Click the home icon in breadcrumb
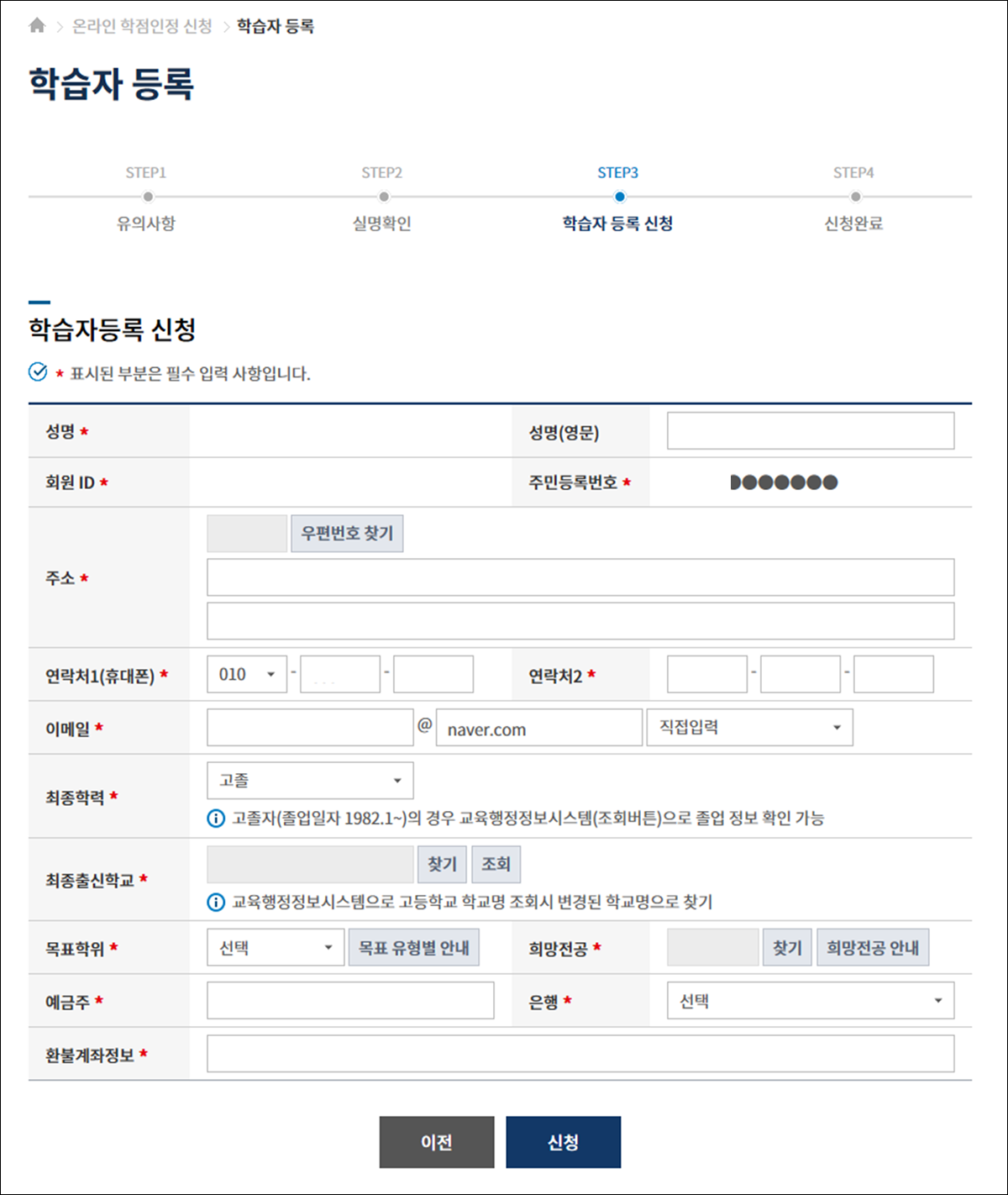The image size is (1008, 1195). tap(37, 26)
